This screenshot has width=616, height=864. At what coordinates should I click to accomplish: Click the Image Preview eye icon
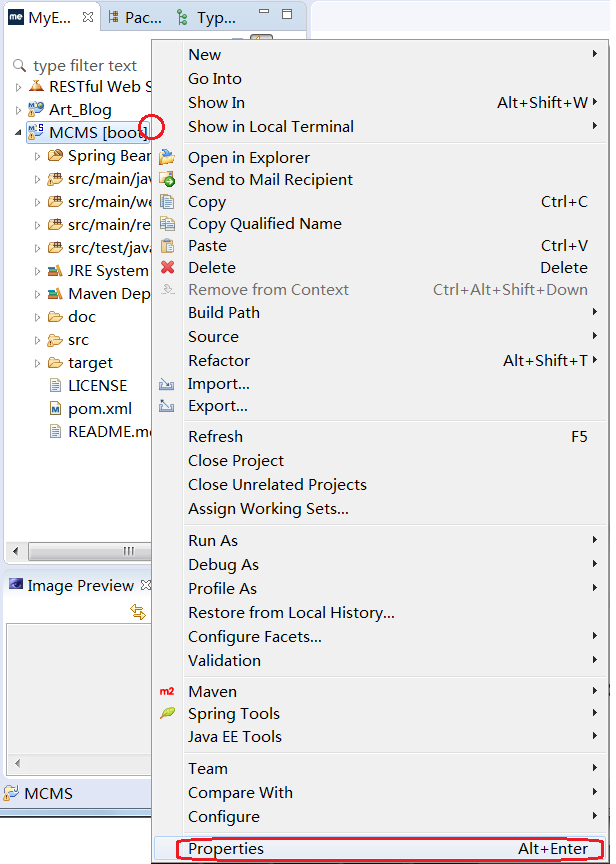(16, 585)
